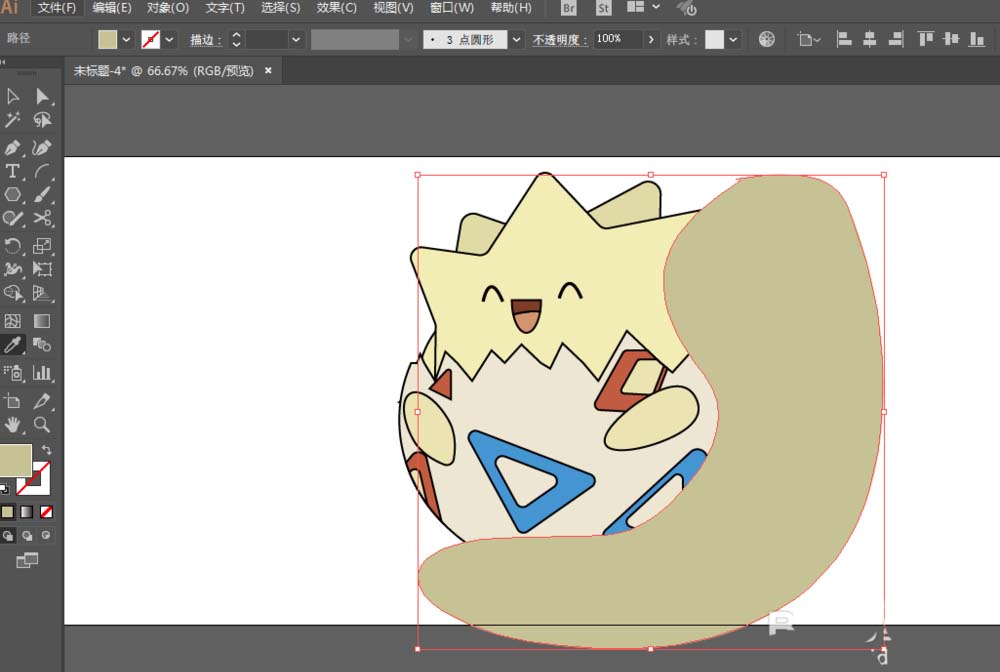The image size is (1000, 672).
Task: Select the Shape Builder tool
Action: click(x=13, y=293)
